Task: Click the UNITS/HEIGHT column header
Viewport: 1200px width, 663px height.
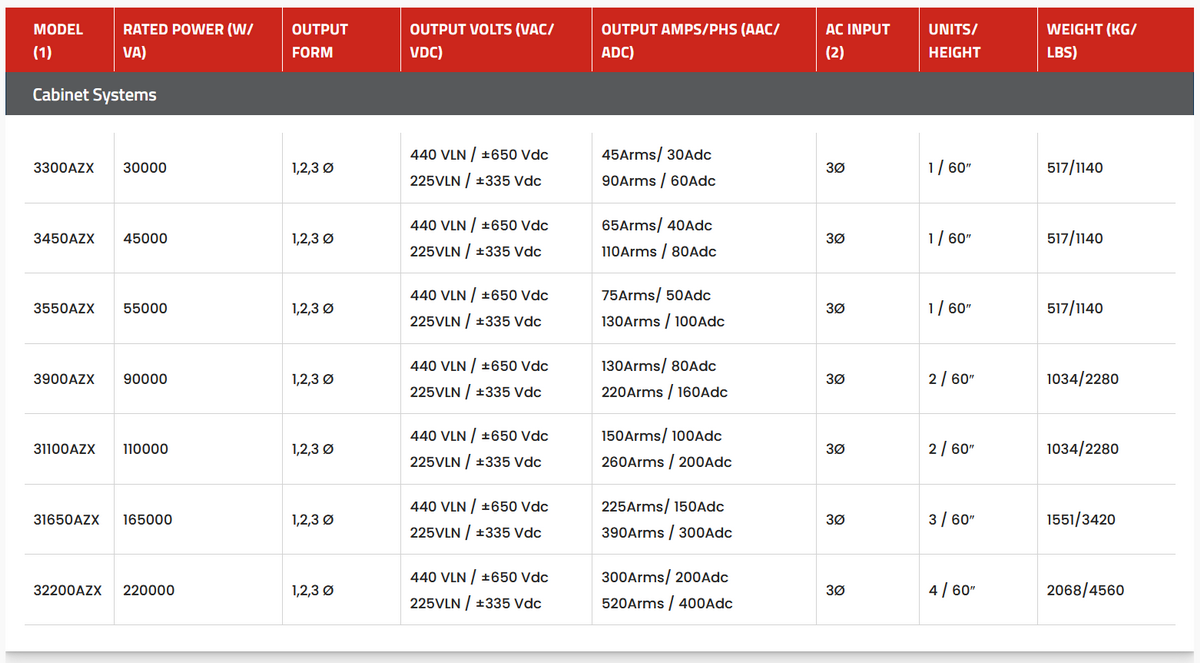Action: (x=954, y=41)
